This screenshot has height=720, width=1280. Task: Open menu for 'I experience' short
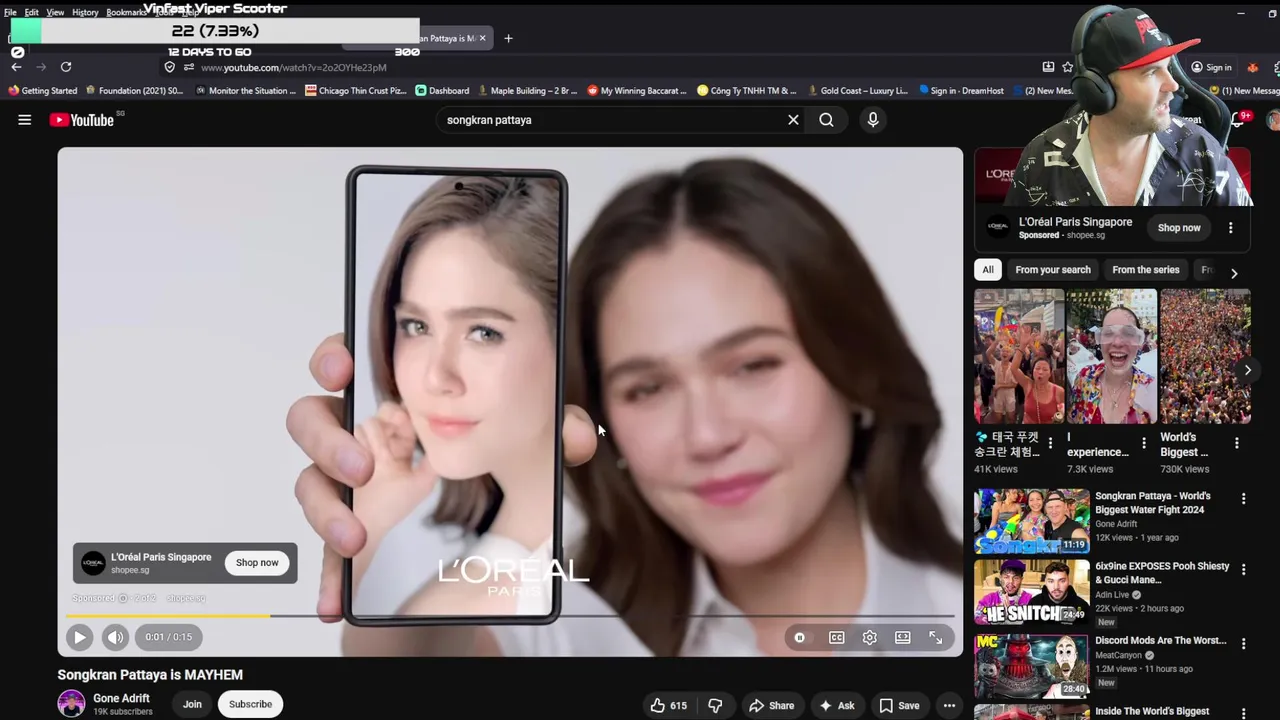pos(1144,443)
